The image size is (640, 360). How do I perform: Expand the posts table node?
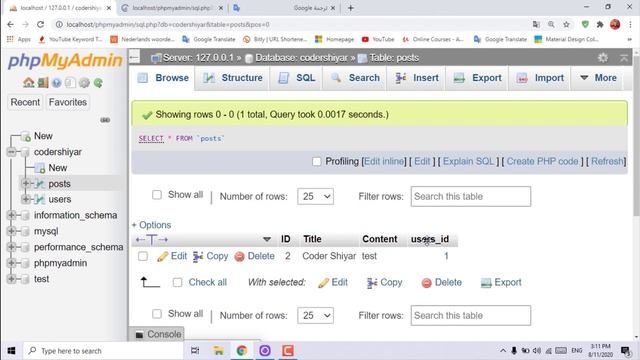(x=26, y=184)
